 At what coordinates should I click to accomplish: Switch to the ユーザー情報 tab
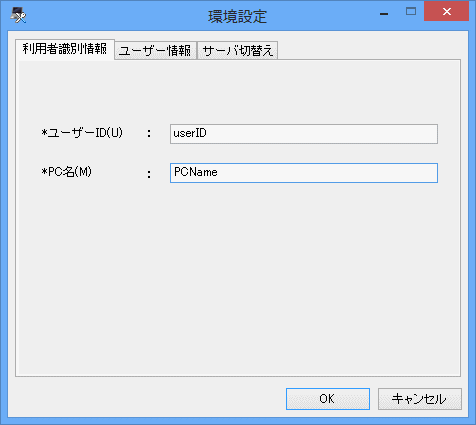155,51
